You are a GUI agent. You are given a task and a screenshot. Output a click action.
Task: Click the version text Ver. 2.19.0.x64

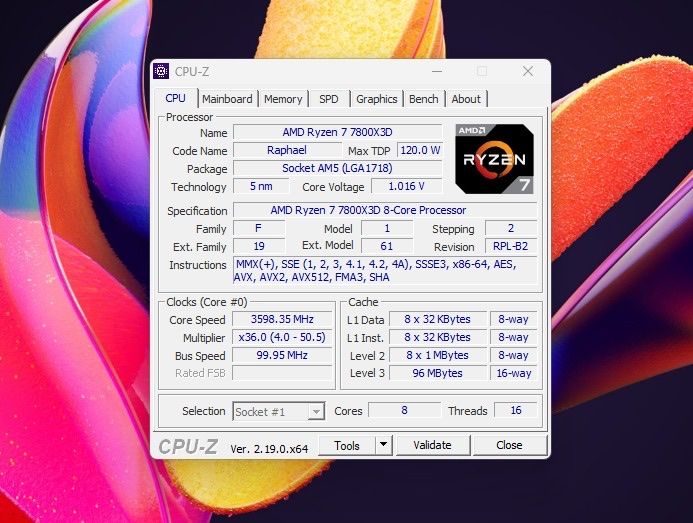[x=269, y=449]
